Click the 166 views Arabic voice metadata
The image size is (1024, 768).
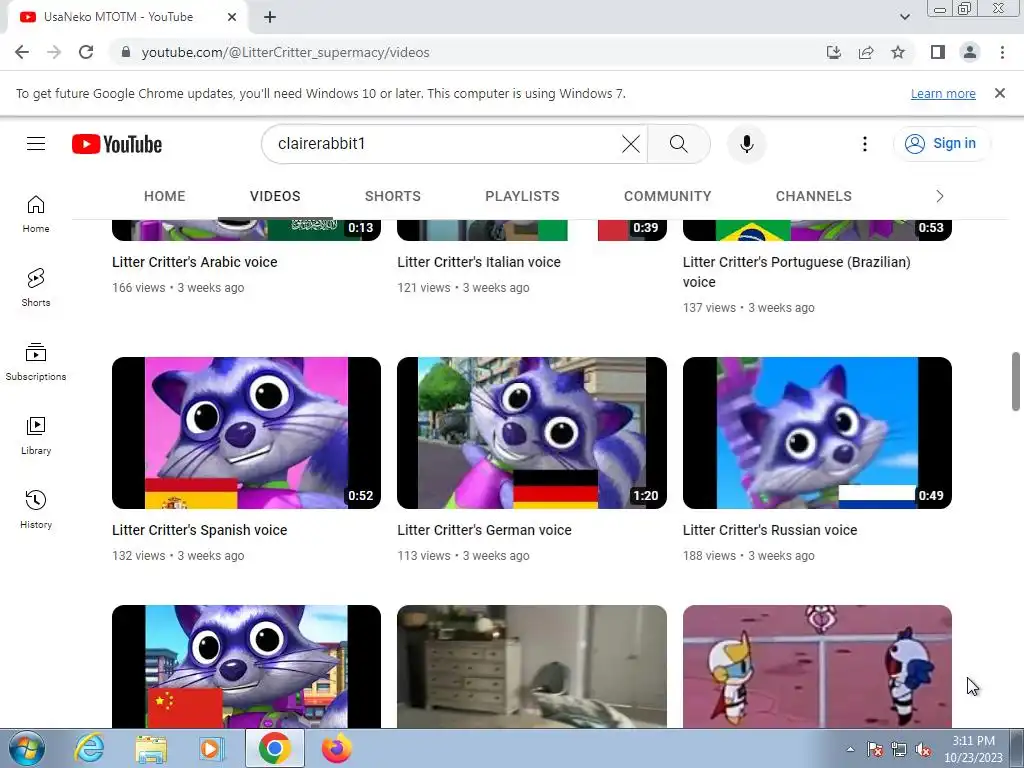click(x=178, y=287)
